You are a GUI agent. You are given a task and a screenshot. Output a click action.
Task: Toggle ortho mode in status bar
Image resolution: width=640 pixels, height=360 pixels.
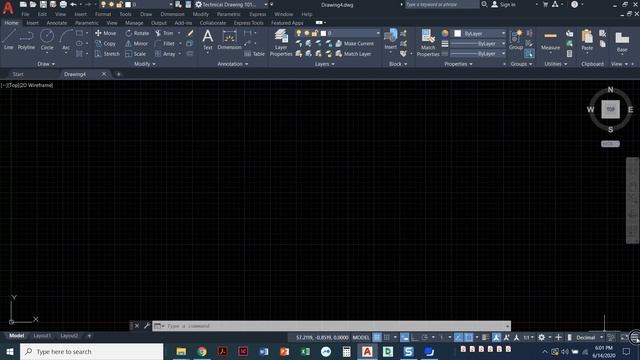click(x=415, y=337)
